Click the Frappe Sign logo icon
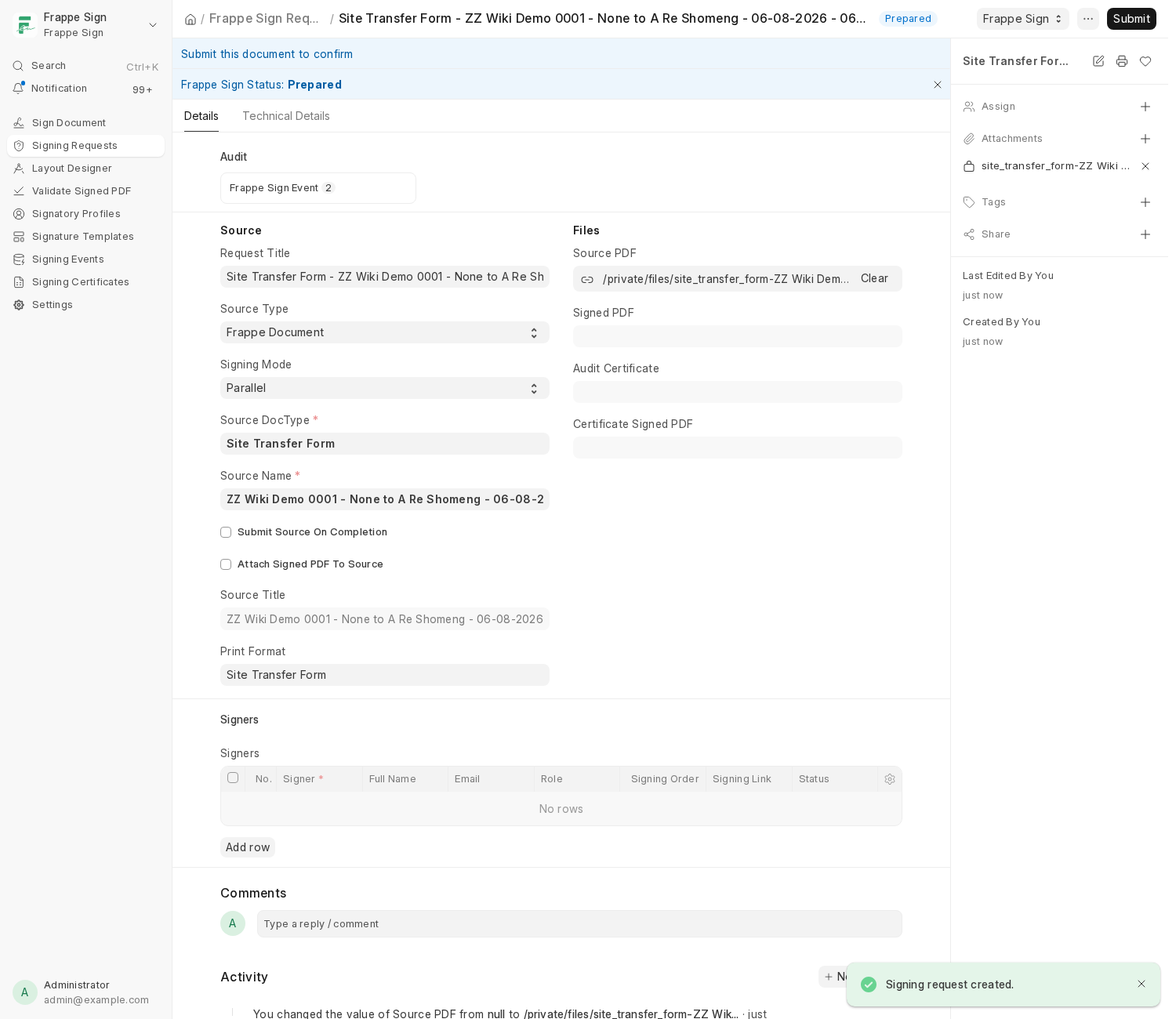 pos(25,25)
